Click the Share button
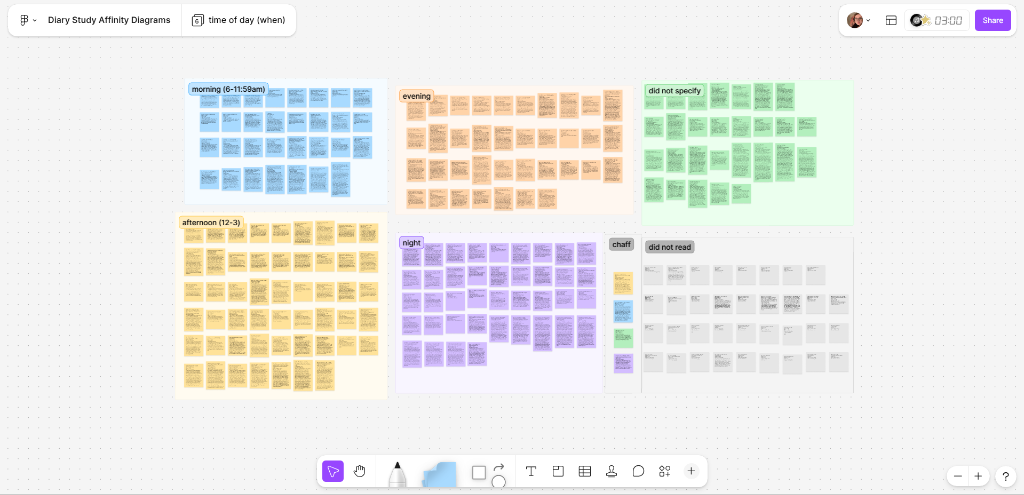The image size is (1024, 495). point(992,20)
